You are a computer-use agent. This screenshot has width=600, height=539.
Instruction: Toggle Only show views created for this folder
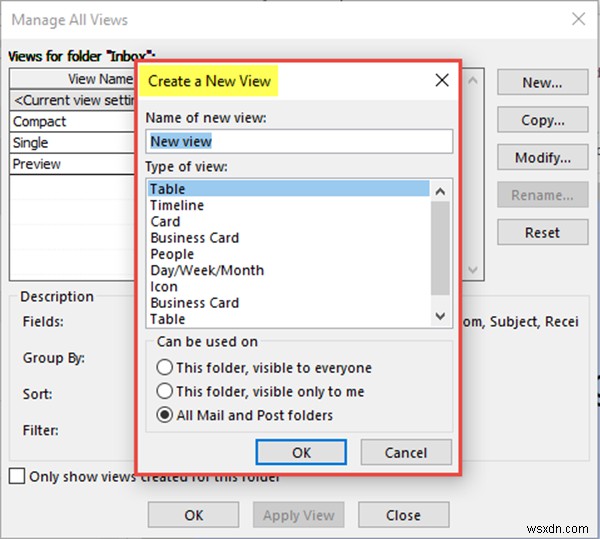[x=17, y=477]
